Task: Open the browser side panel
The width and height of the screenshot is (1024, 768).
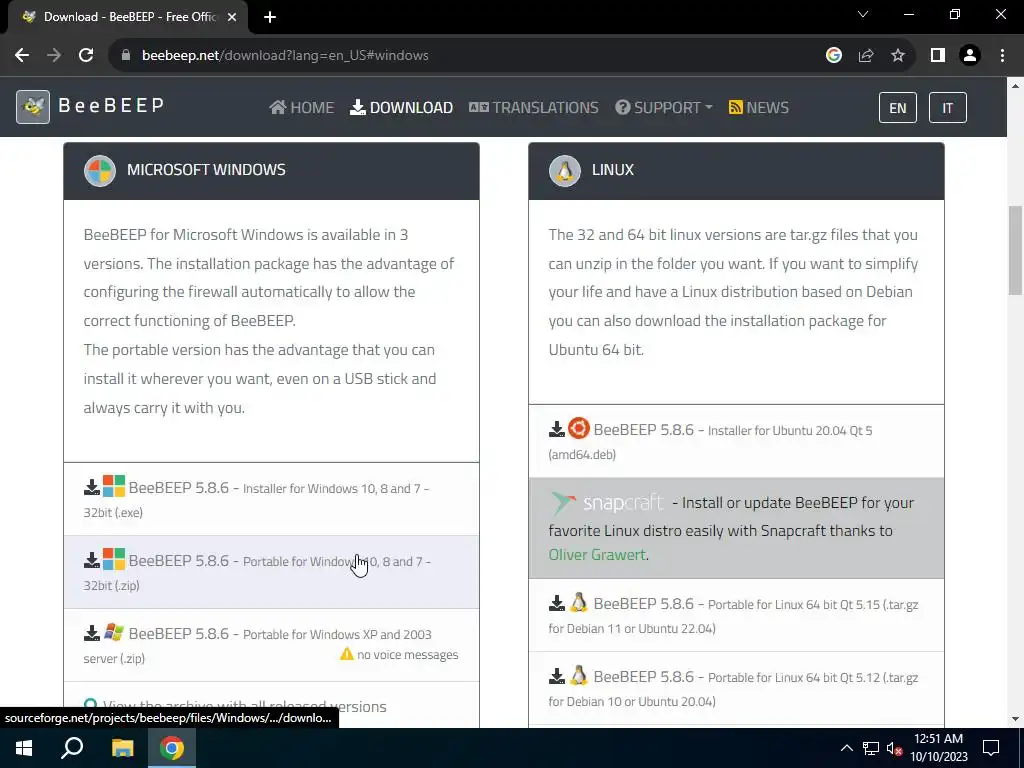Action: click(x=938, y=56)
